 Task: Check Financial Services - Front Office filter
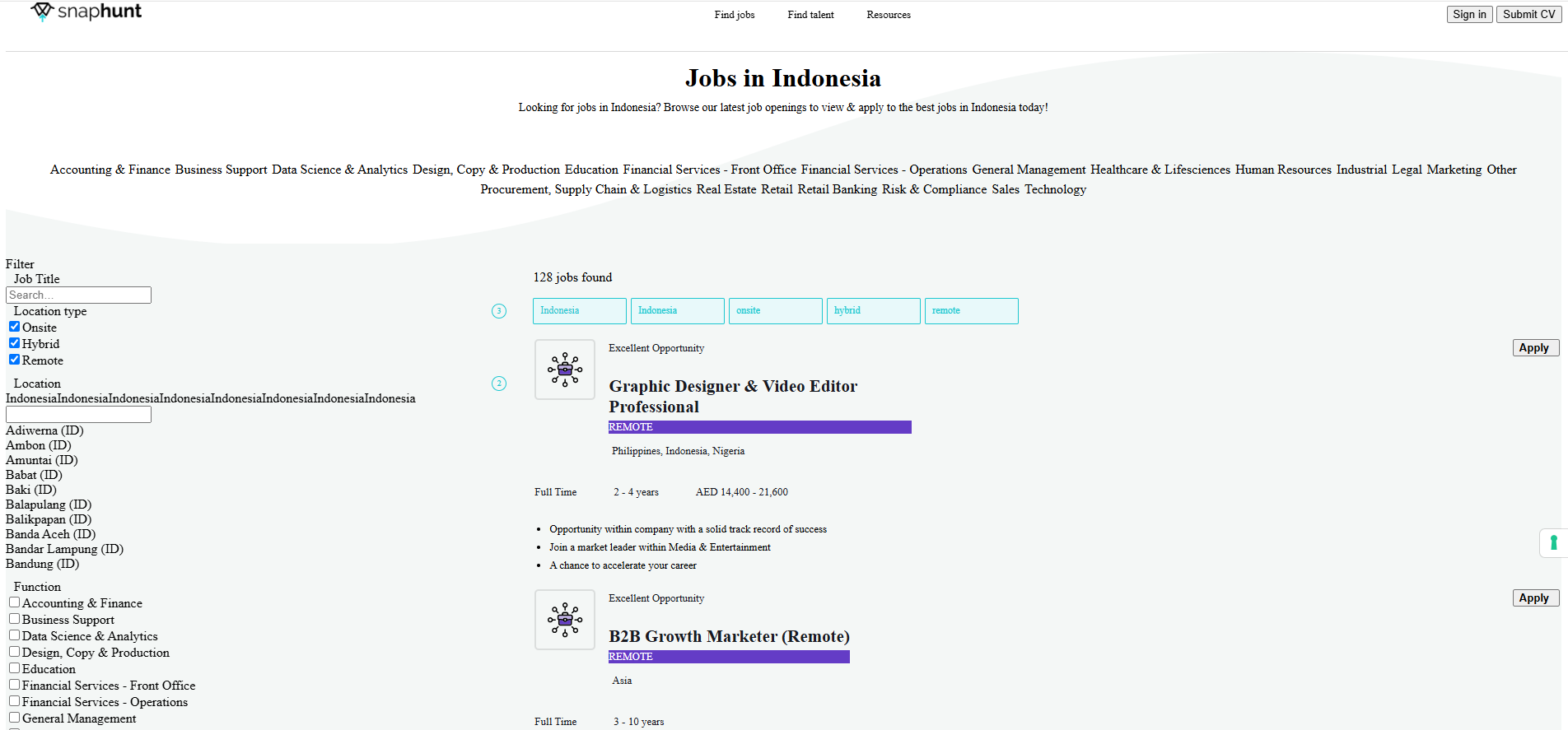click(14, 685)
